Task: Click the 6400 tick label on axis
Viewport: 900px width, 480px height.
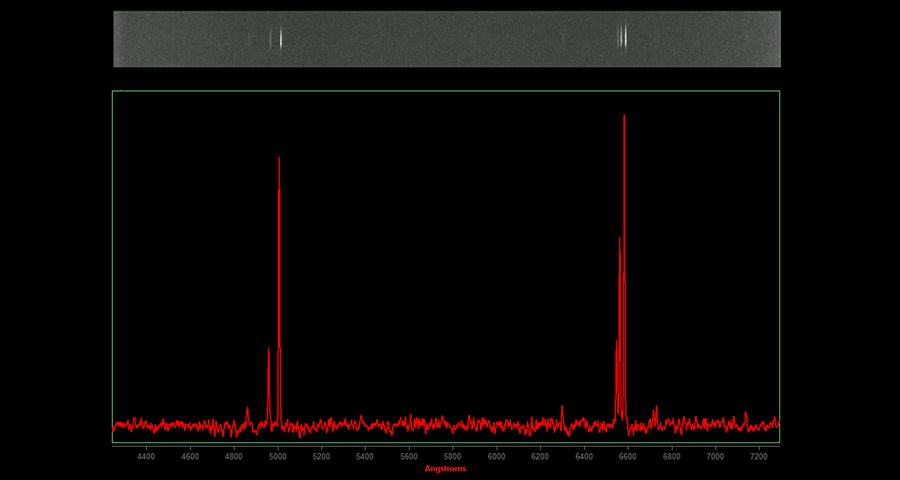Action: coord(583,456)
